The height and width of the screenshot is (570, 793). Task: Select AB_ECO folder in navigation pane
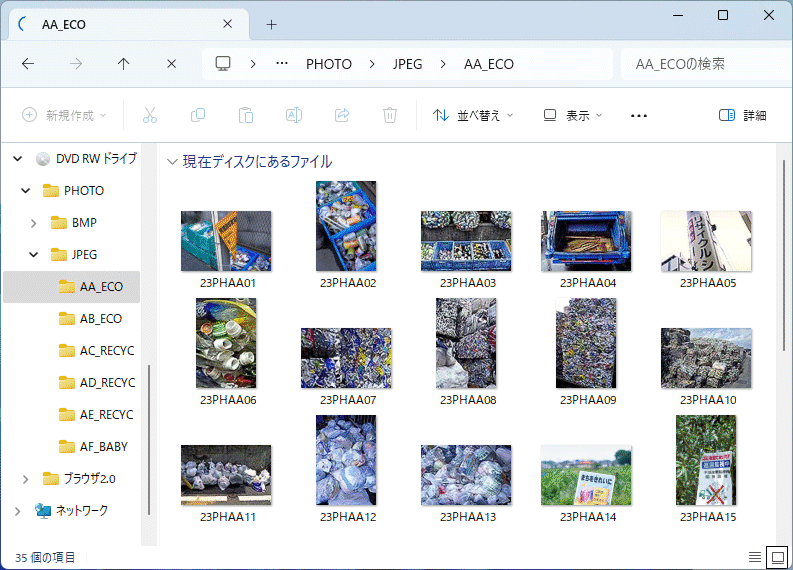pyautogui.click(x=100, y=318)
